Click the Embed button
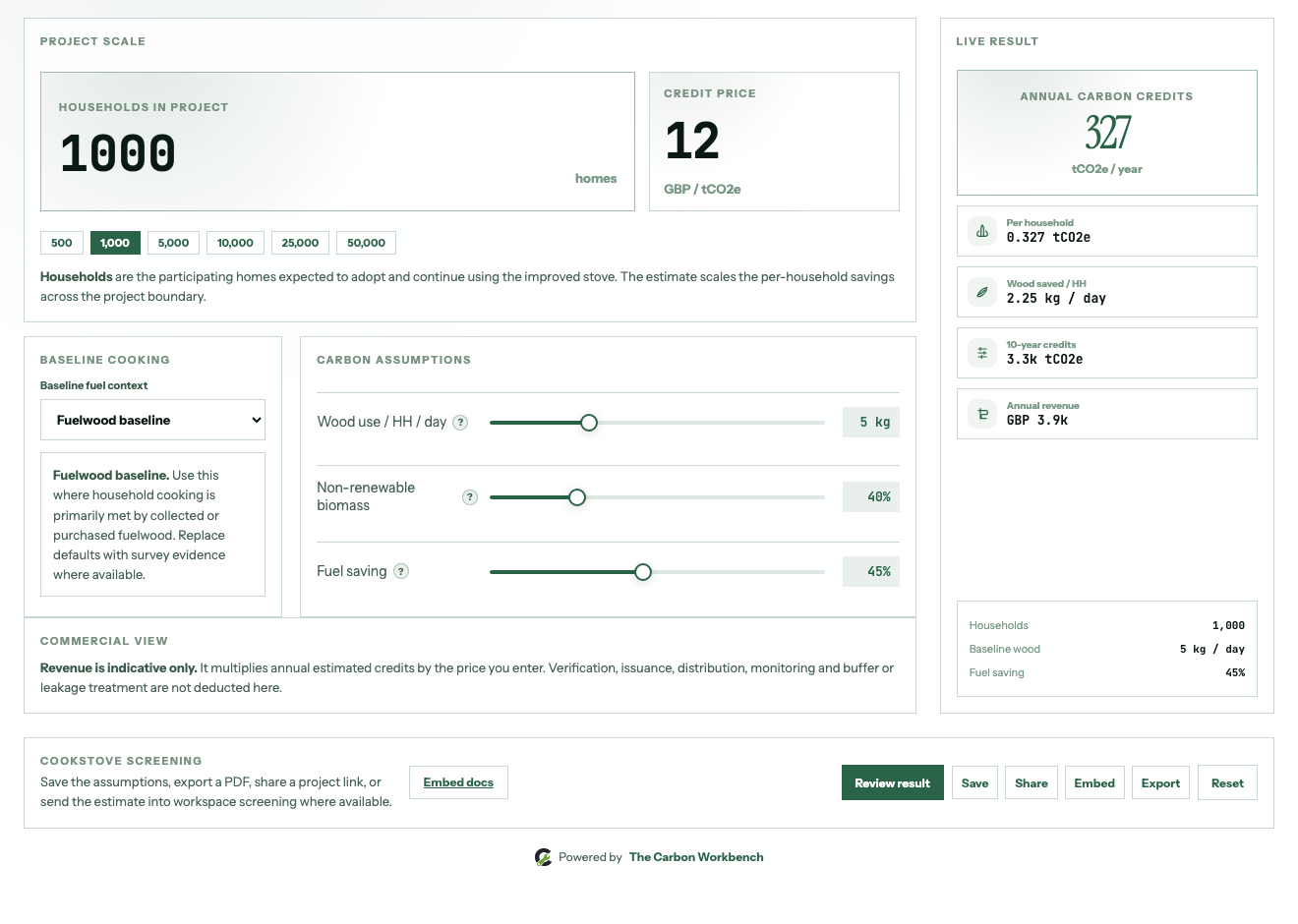Viewport: 1298px width, 924px height. 1094,783
